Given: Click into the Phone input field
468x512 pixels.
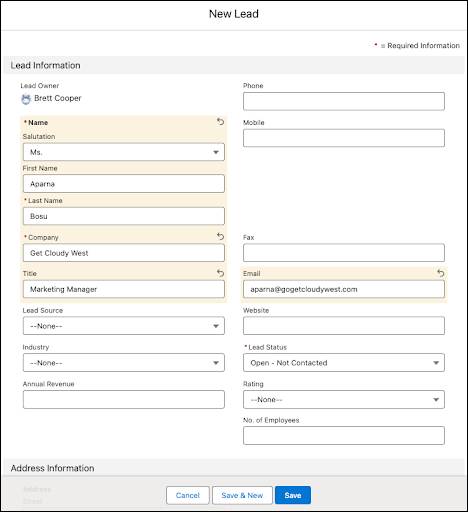Looking at the screenshot, I should (x=344, y=101).
